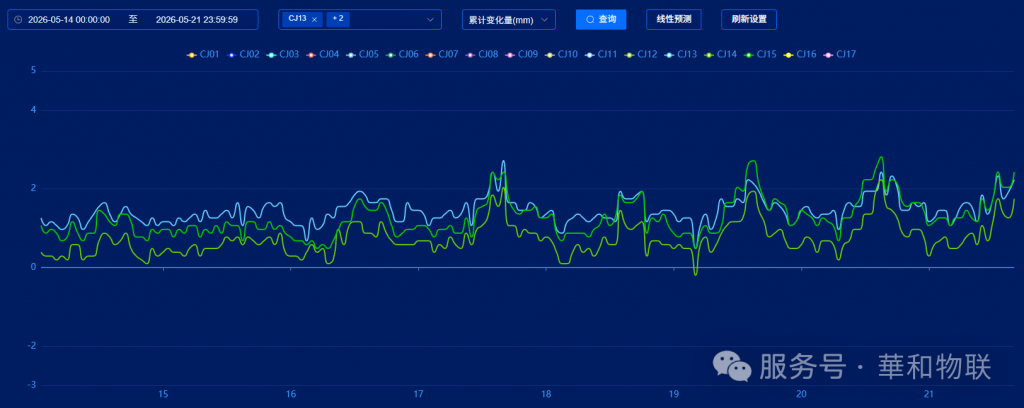Viewport: 1024px width, 408px height.
Task: Click y-axis value 4
Action: click(33, 110)
